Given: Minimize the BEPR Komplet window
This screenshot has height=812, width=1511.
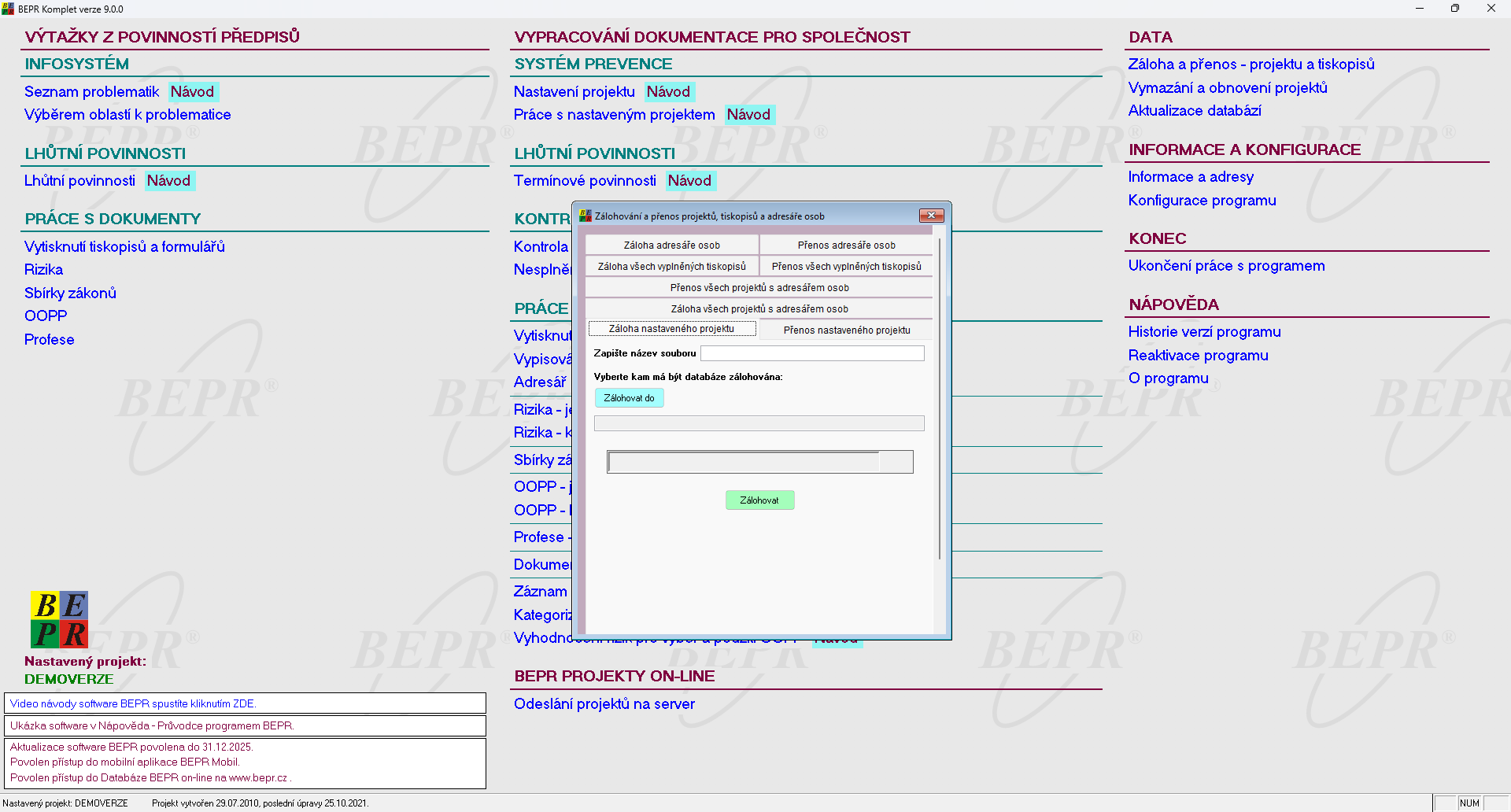Looking at the screenshot, I should click(x=1420, y=9).
